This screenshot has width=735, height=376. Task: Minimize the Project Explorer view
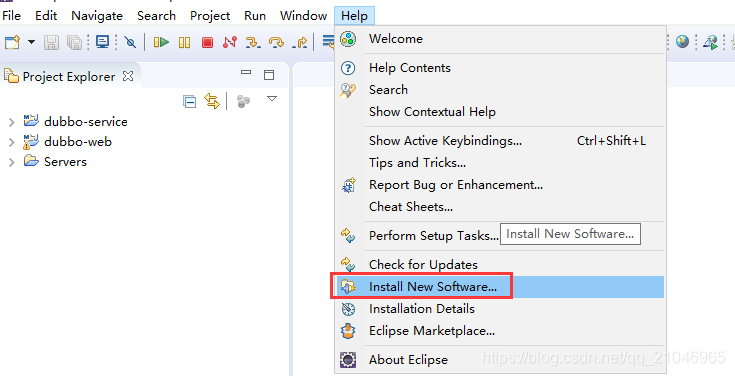(x=246, y=73)
